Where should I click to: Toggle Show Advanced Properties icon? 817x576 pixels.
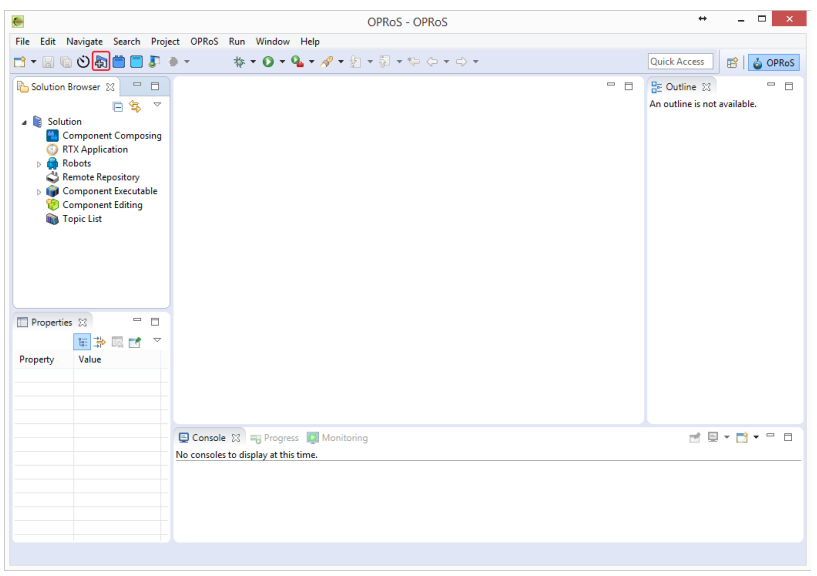(100, 342)
